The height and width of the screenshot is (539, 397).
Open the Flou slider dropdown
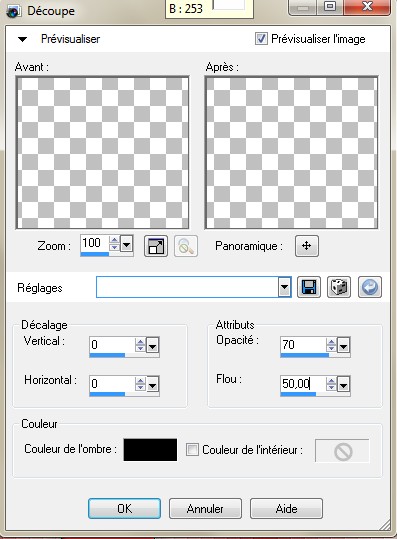pos(343,384)
